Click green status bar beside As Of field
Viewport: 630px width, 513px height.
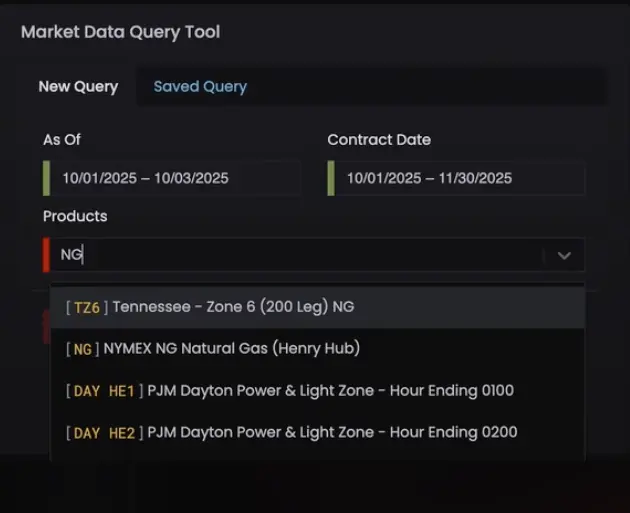pyautogui.click(x=46, y=178)
